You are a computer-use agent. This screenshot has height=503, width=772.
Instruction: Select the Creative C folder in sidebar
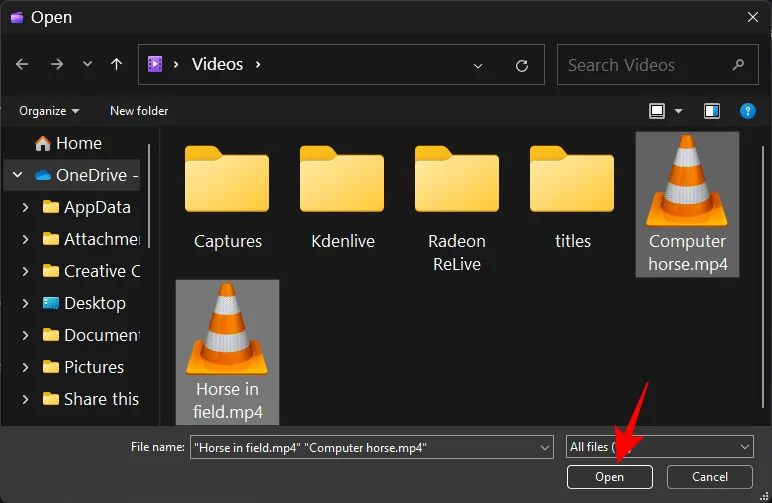91,271
